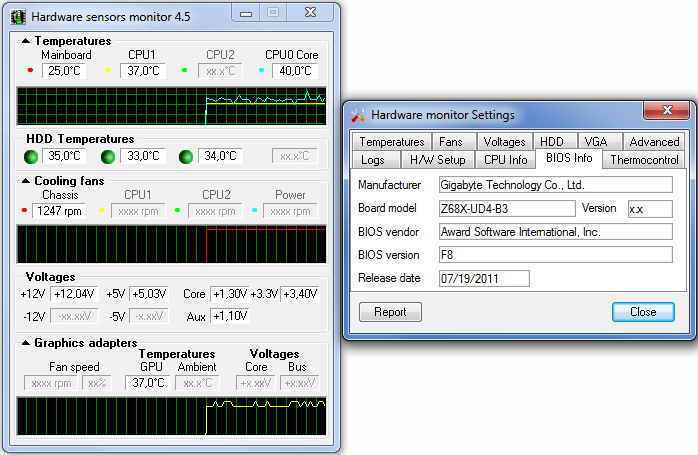Click the first green HDD temperature icon

click(31, 156)
